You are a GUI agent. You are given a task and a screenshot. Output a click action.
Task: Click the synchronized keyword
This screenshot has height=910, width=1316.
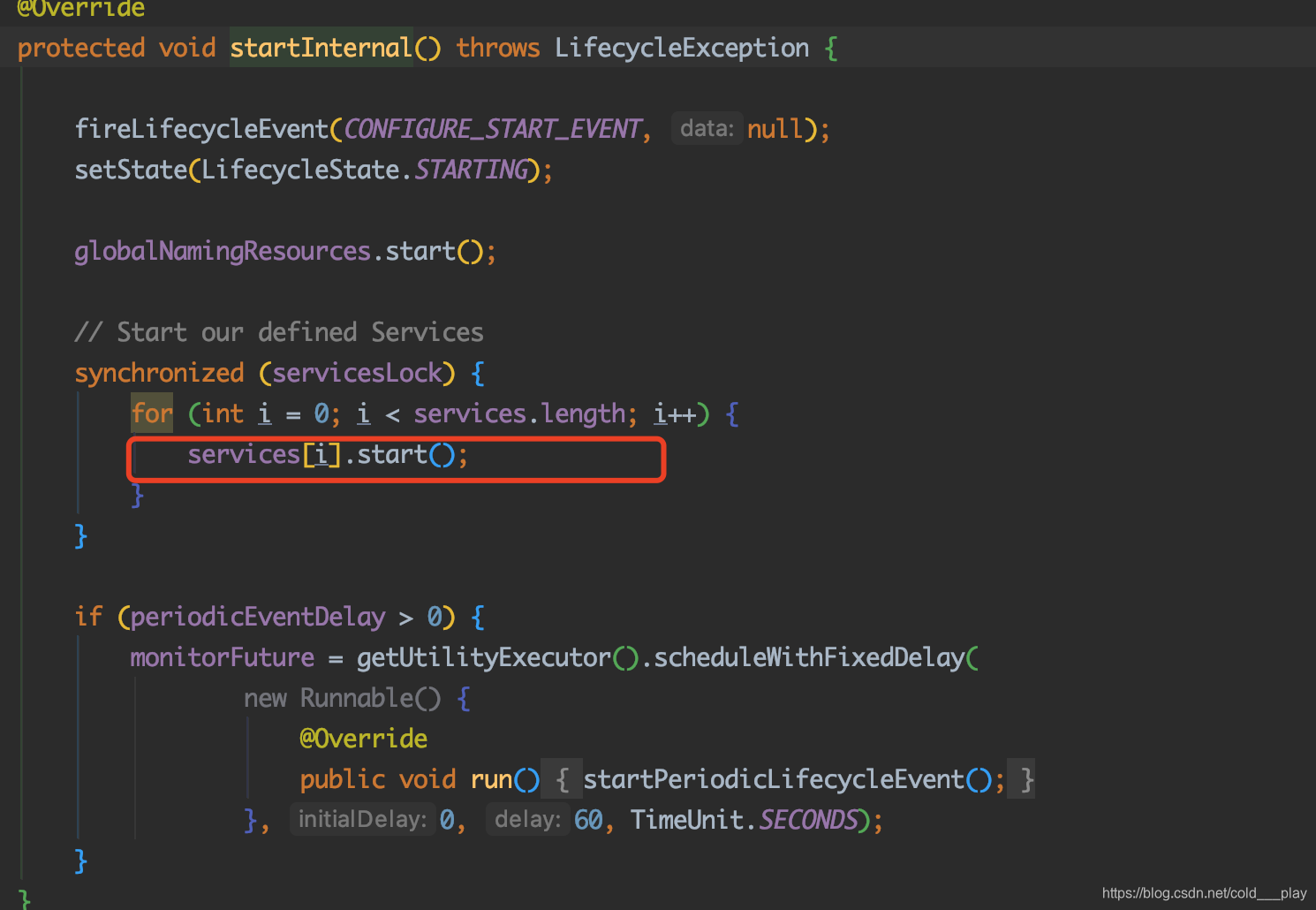coord(159,373)
